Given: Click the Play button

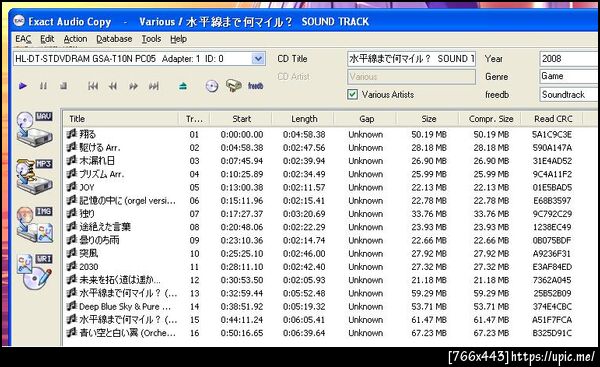Looking at the screenshot, I should tap(23, 86).
